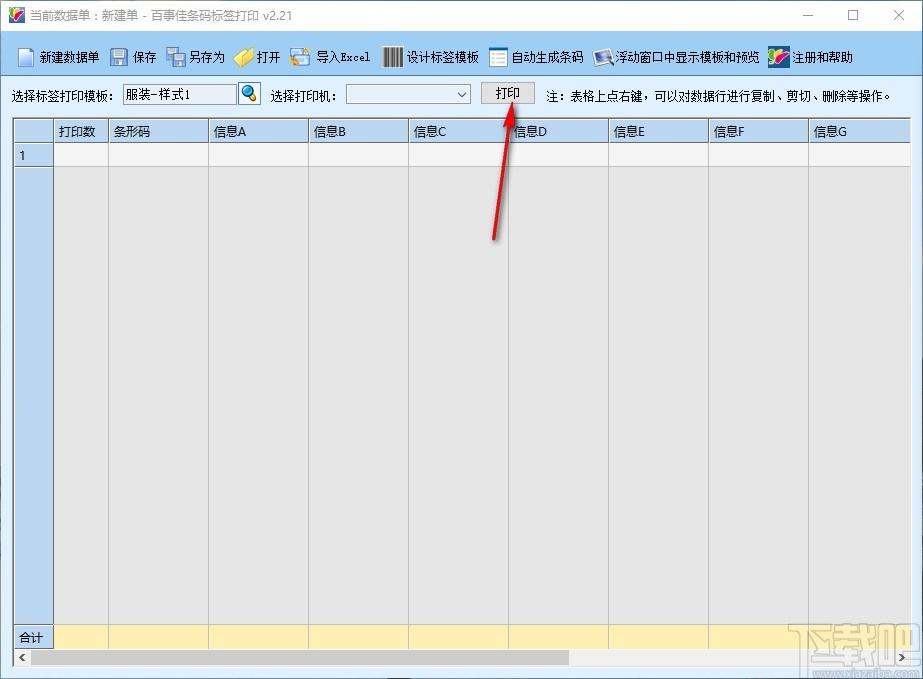This screenshot has height=679, width=923.
Task: Click the floating window monitor icon
Action: click(x=603, y=57)
